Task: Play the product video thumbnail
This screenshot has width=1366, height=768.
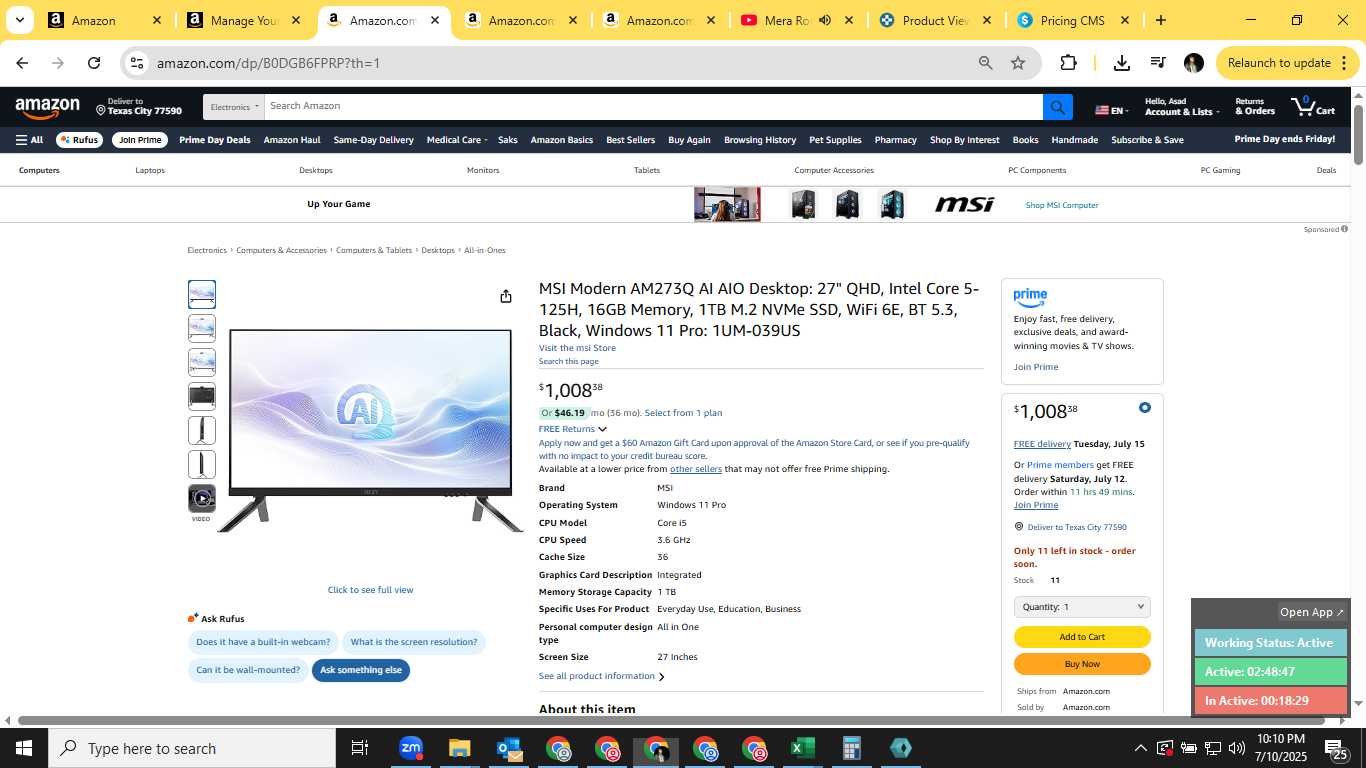Action: pos(202,498)
